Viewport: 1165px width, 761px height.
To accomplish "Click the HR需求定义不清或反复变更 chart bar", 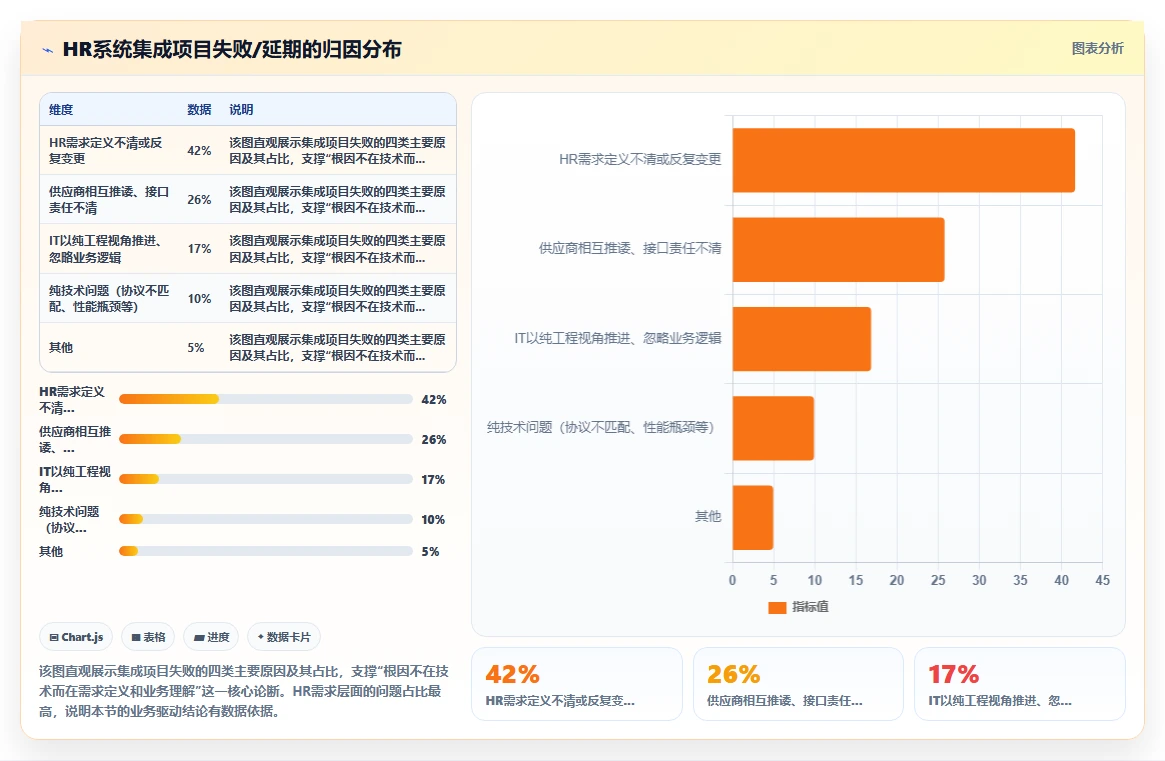I will [903, 160].
